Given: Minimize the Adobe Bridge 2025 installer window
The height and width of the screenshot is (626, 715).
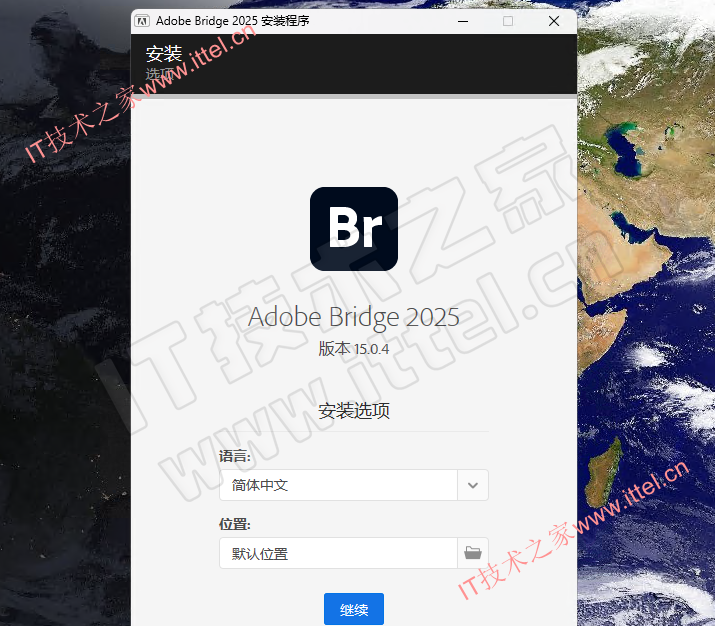Looking at the screenshot, I should pos(463,21).
